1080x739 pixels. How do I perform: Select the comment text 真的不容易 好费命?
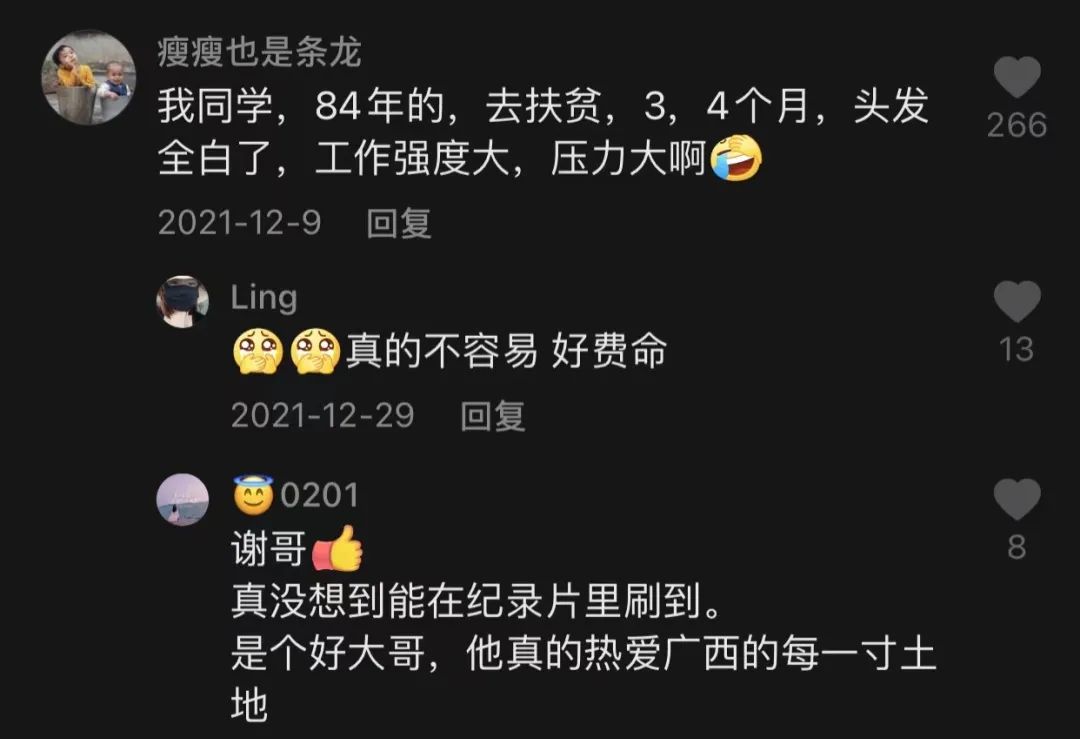[x=506, y=351]
